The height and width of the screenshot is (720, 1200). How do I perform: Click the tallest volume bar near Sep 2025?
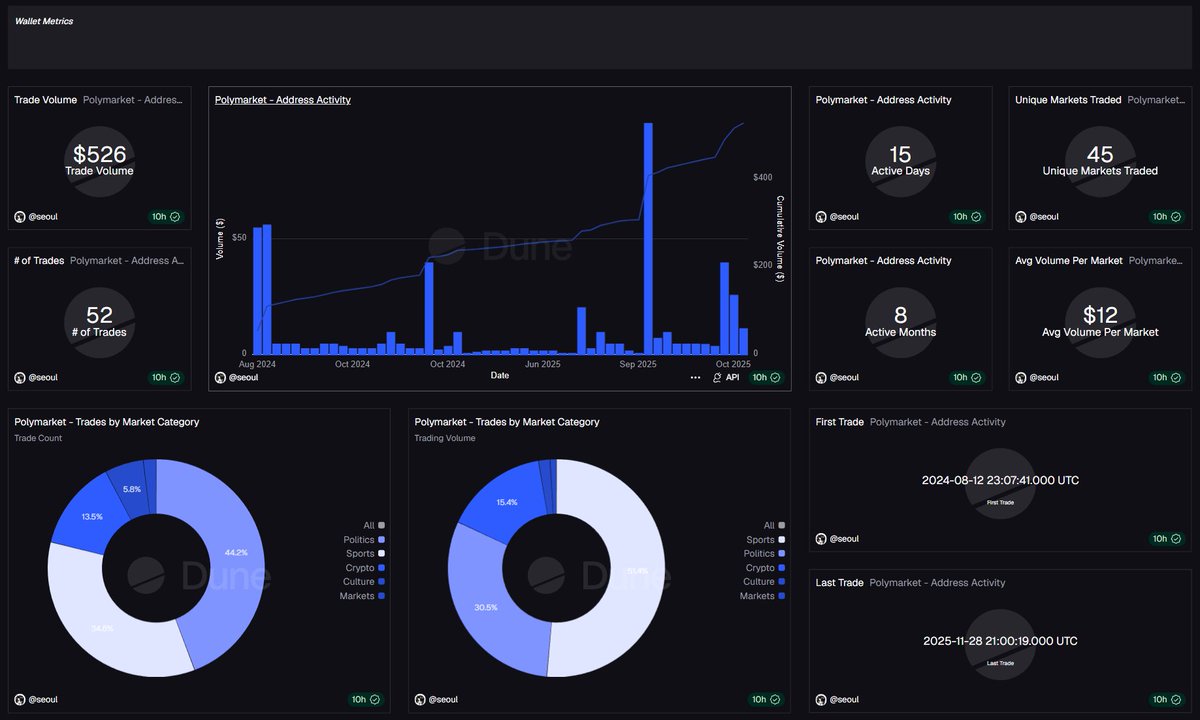click(x=648, y=238)
